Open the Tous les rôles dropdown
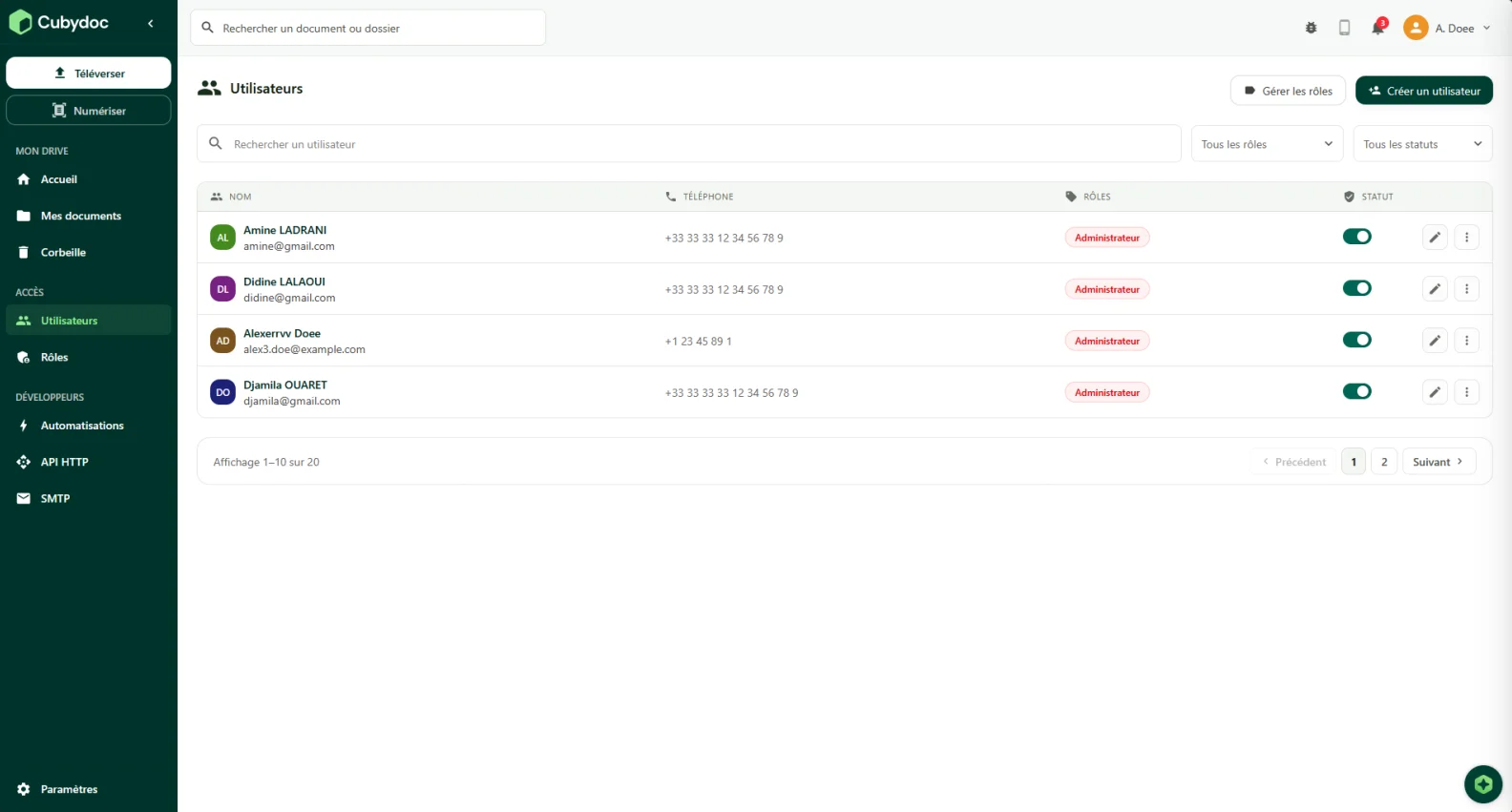The width and height of the screenshot is (1512, 812). coord(1267,144)
